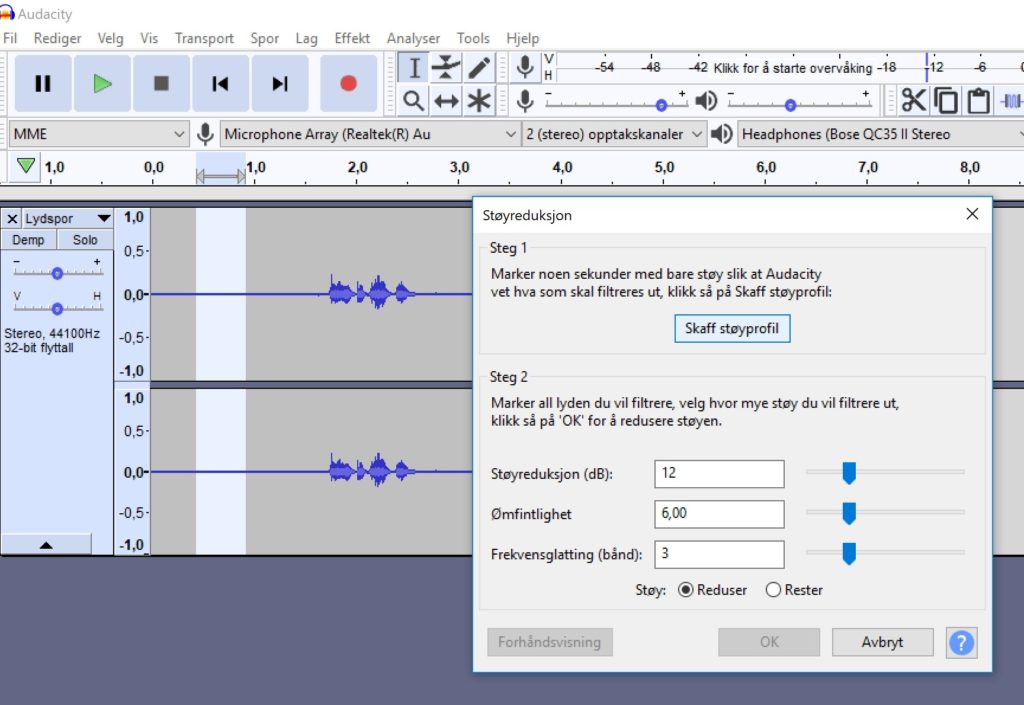
Task: Solo the track with the Solo button
Action: (85, 240)
